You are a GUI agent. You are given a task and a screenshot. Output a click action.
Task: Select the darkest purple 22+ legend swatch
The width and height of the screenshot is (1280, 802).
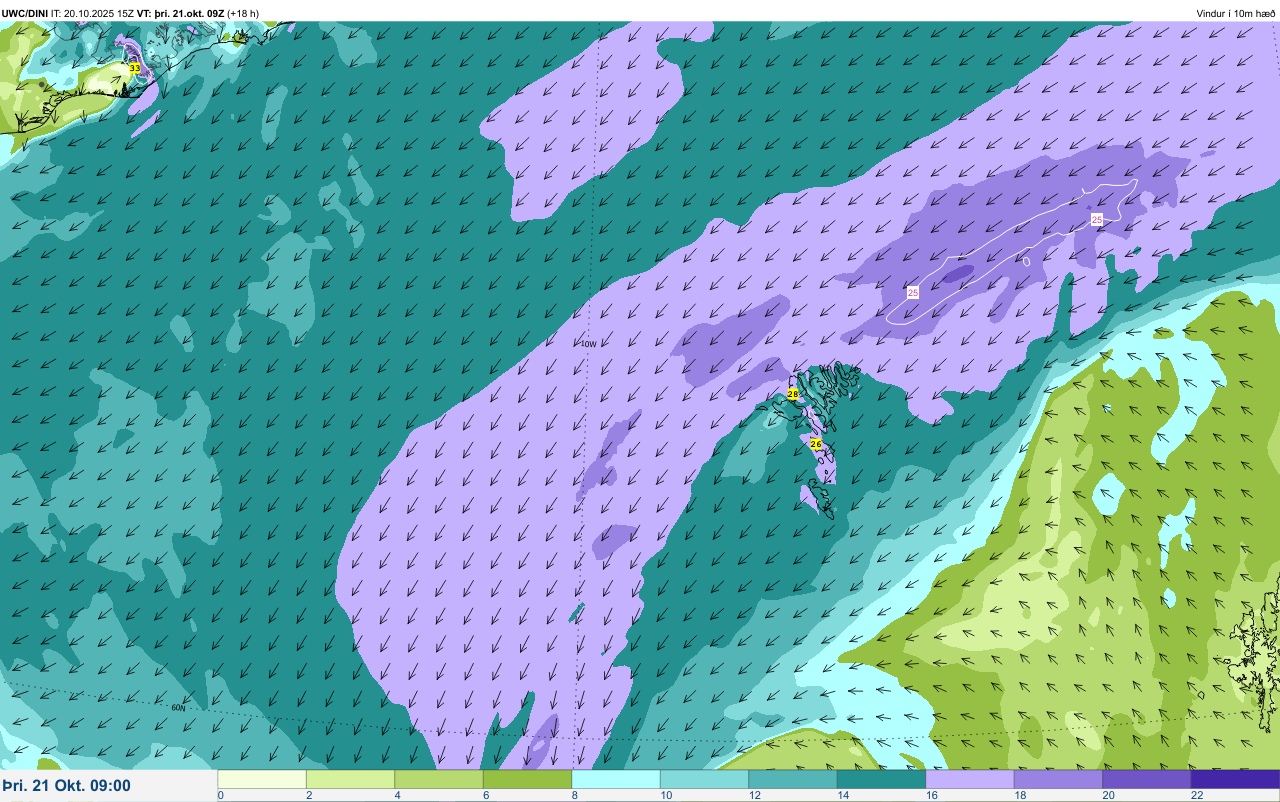pyautogui.click(x=1235, y=779)
